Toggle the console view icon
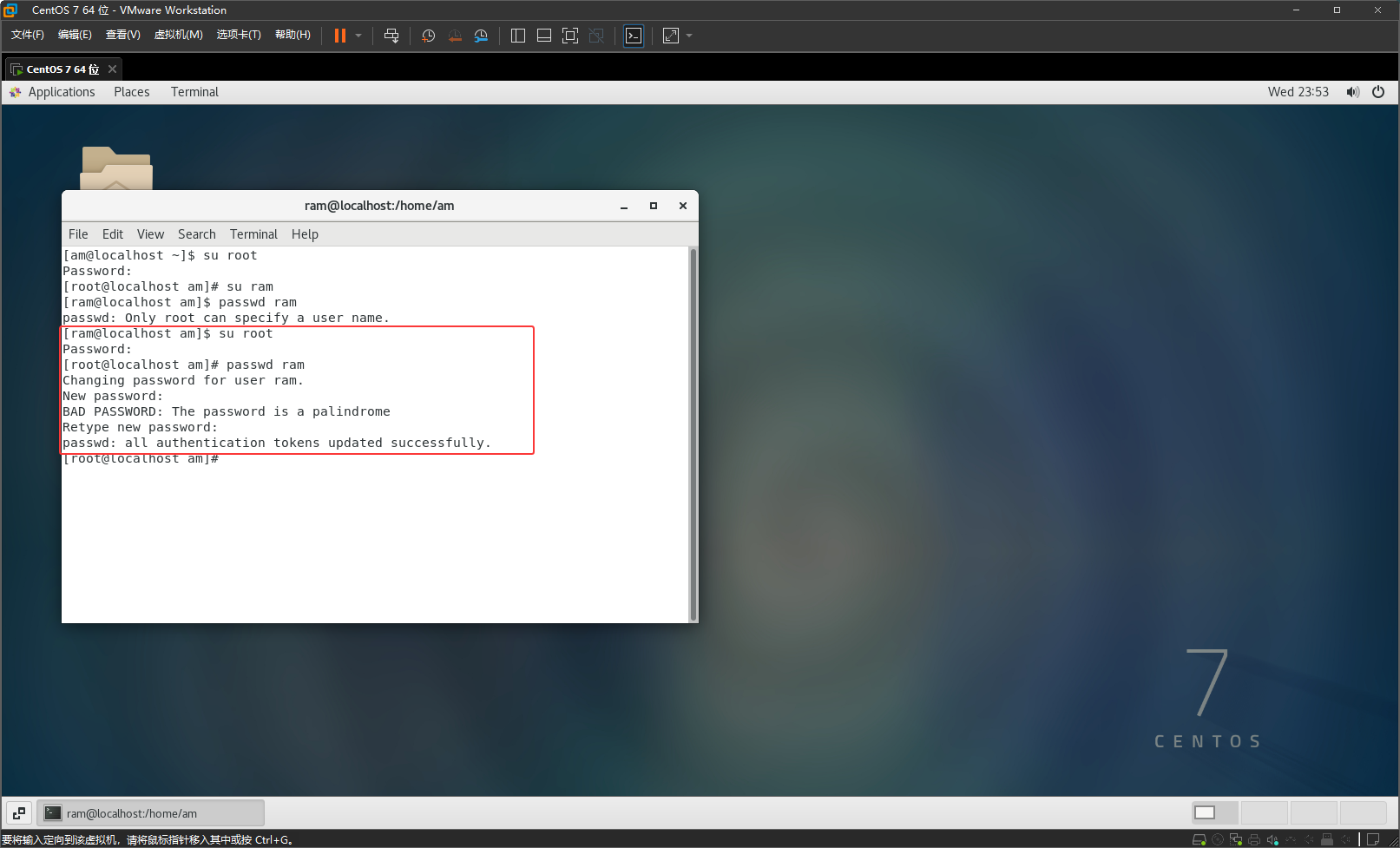The width and height of the screenshot is (1400, 848). [x=634, y=36]
